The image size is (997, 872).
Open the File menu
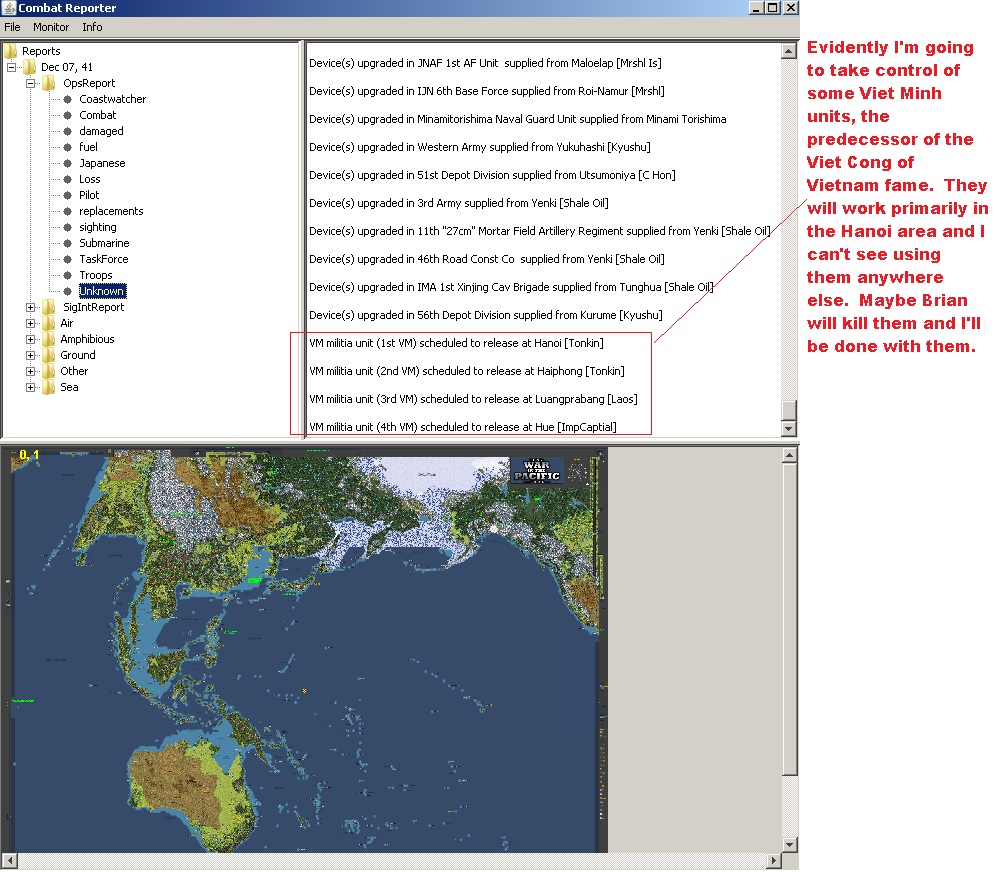tap(12, 27)
